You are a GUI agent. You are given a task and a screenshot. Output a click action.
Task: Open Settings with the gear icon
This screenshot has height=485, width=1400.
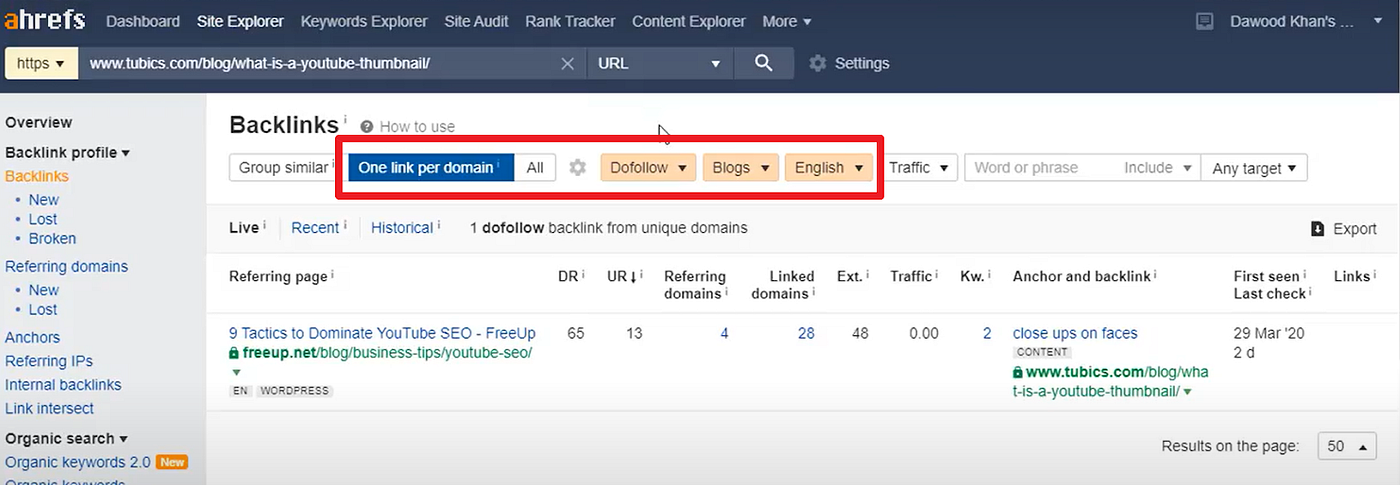pos(818,63)
